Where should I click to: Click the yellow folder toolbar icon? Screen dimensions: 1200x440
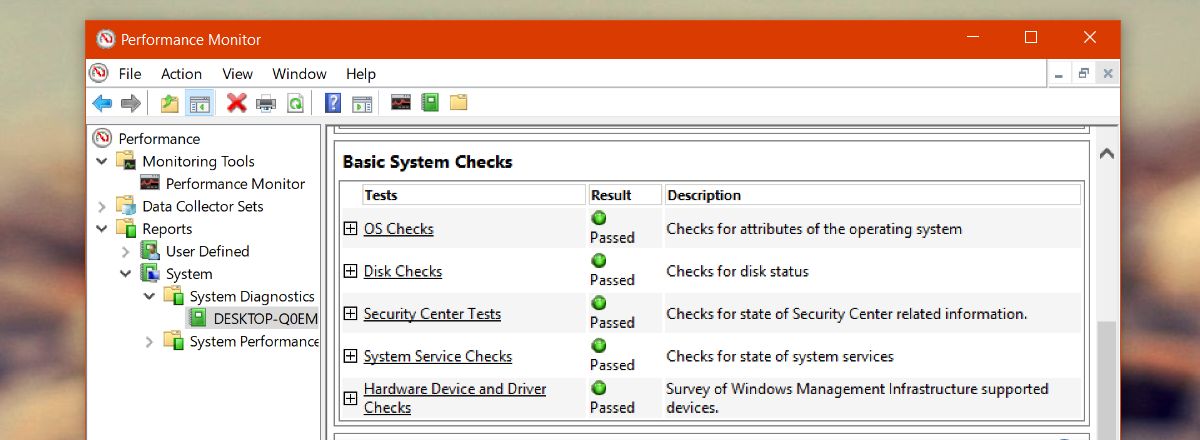459,102
